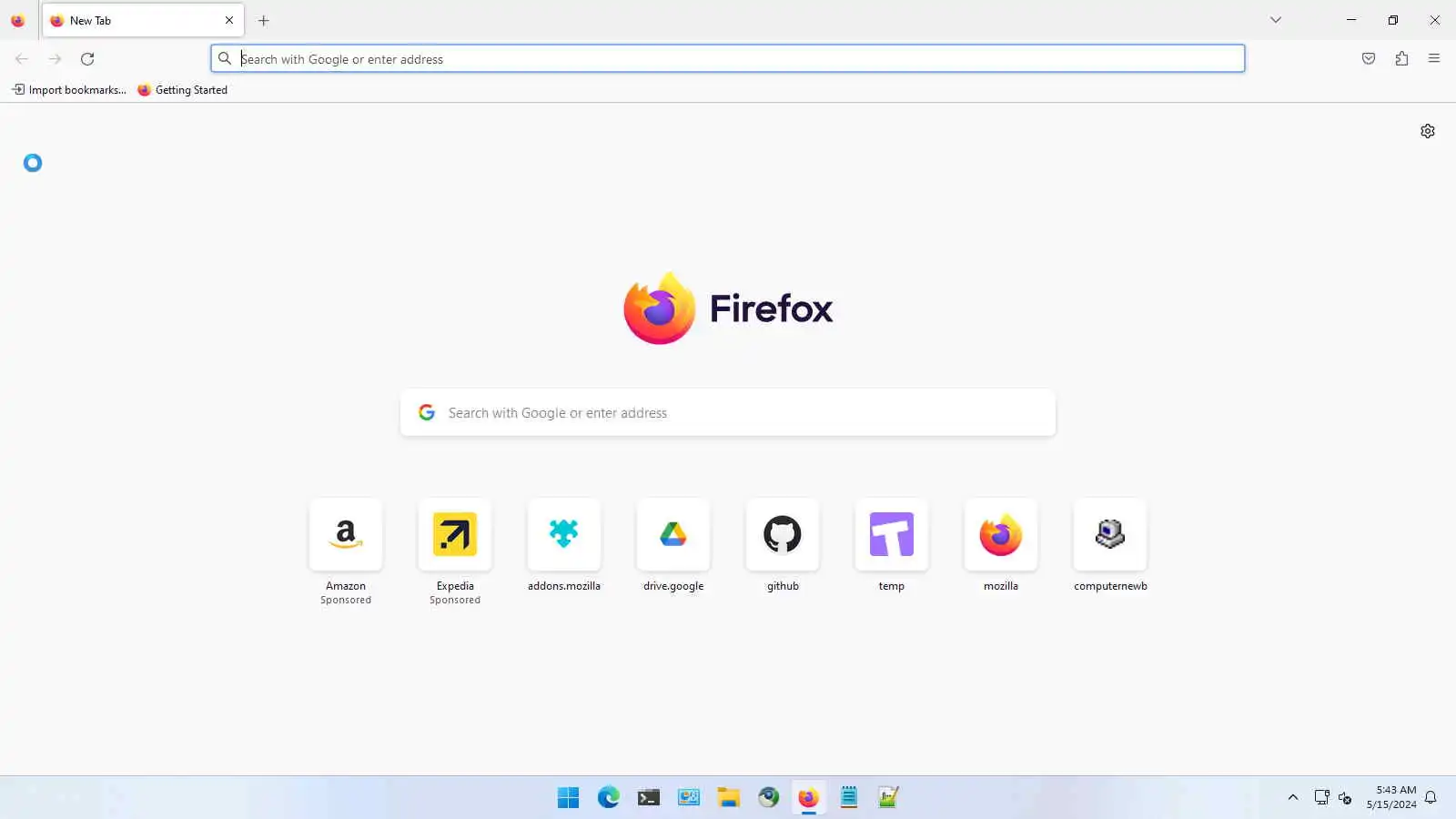
Task: Open the computernewb shortcut tile
Action: 1110,534
